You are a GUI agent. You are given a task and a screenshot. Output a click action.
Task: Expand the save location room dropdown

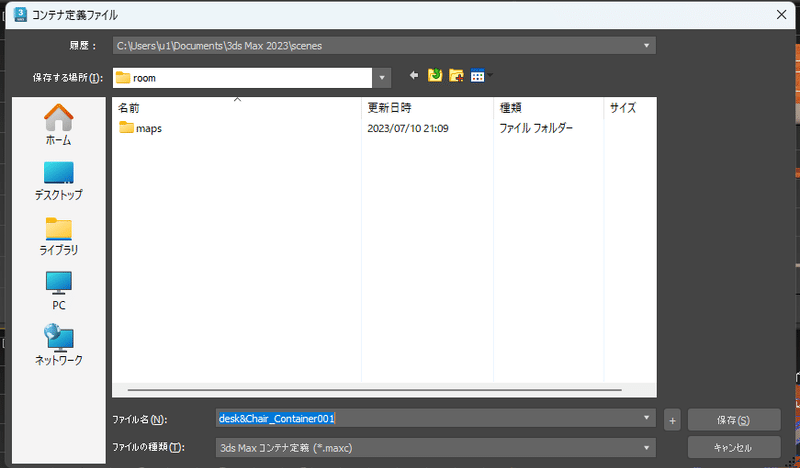click(382, 78)
